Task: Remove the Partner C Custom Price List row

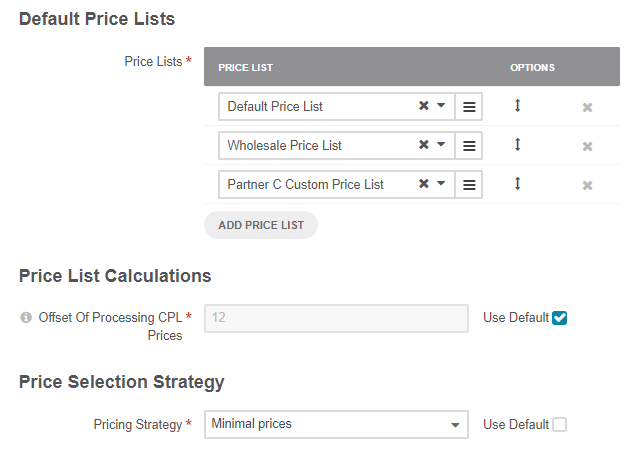Action: [x=588, y=185]
